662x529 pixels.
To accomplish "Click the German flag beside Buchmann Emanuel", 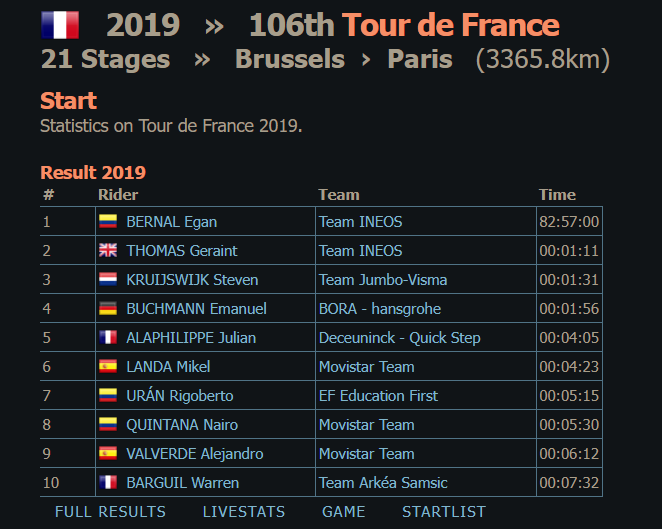I will (108, 309).
